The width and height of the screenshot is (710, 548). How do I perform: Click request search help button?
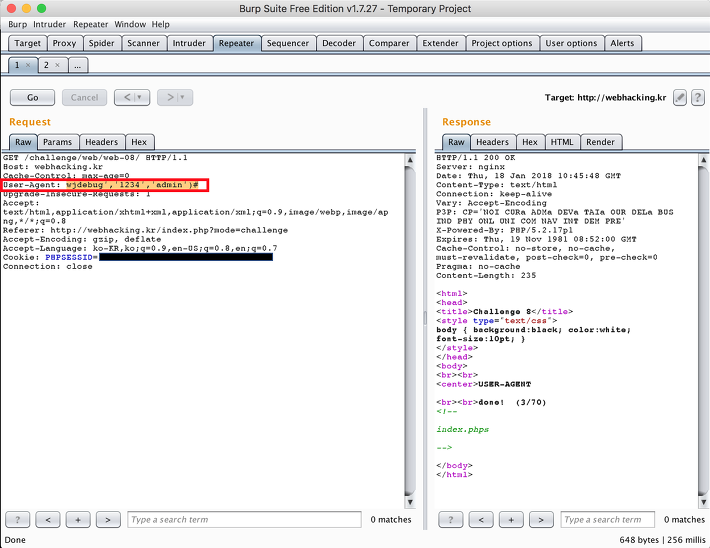pyautogui.click(x=18, y=519)
